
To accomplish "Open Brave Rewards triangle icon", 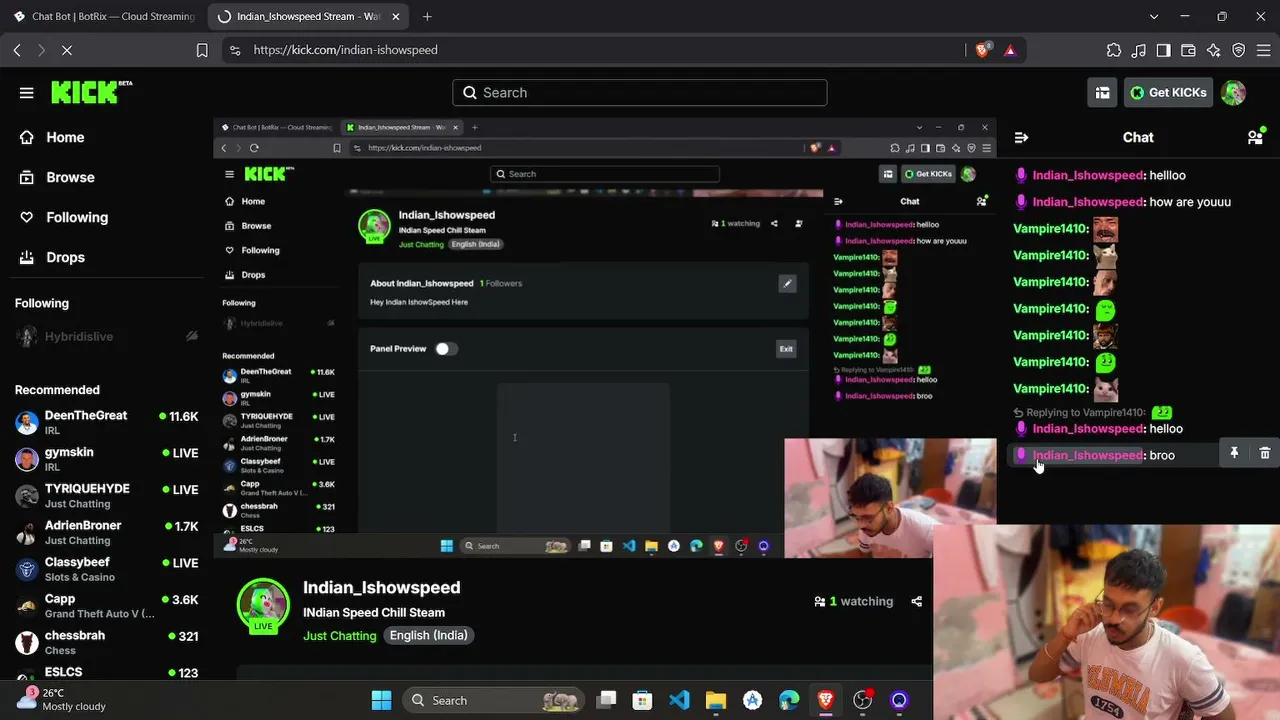I will coord(1010,50).
